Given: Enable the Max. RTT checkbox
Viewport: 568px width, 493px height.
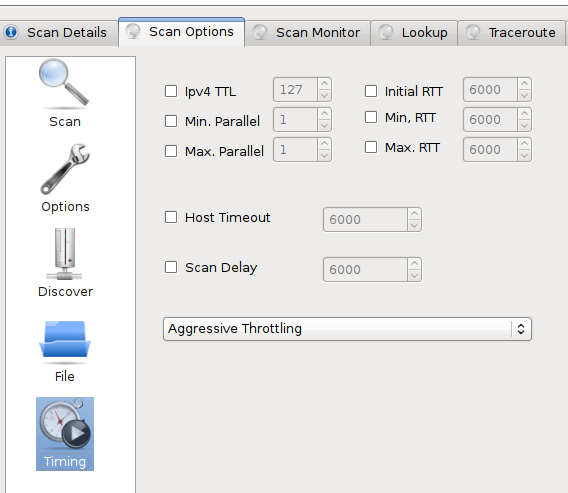Looking at the screenshot, I should (x=371, y=147).
